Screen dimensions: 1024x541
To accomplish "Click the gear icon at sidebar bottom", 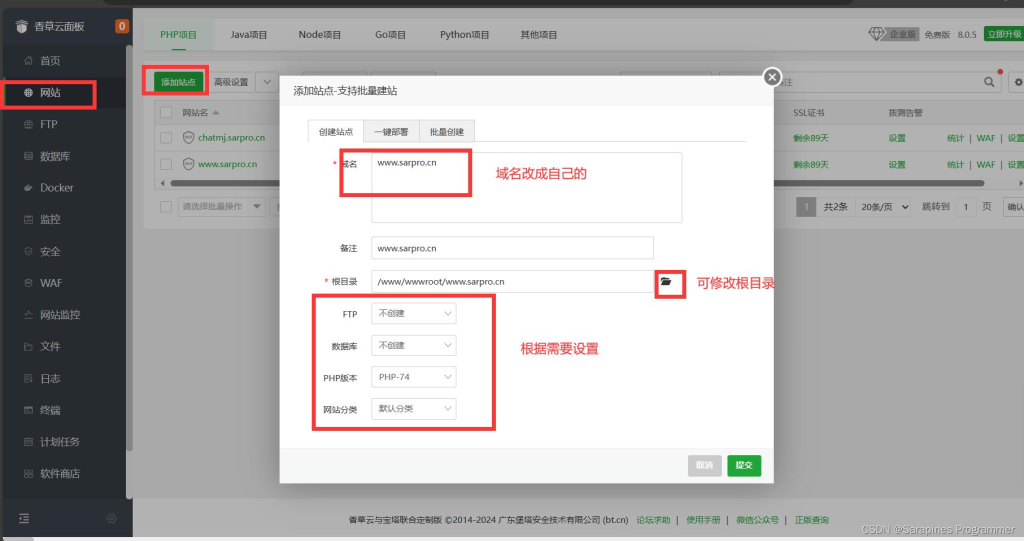I will pos(112,518).
